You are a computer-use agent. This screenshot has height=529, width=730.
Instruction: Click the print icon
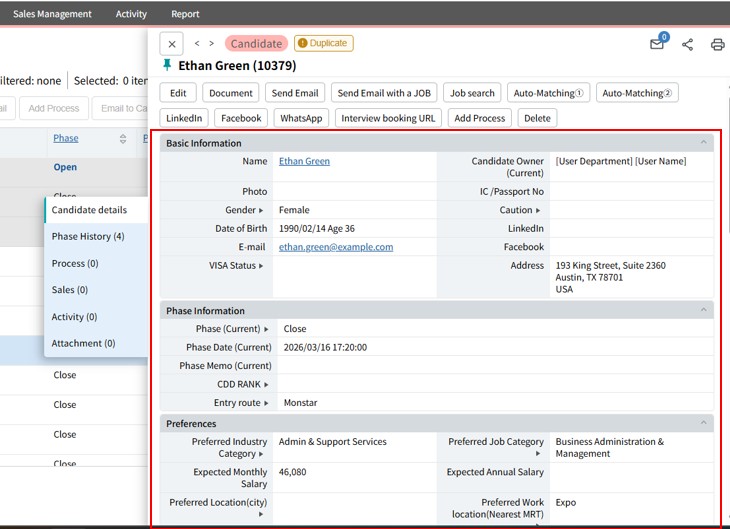pos(717,44)
